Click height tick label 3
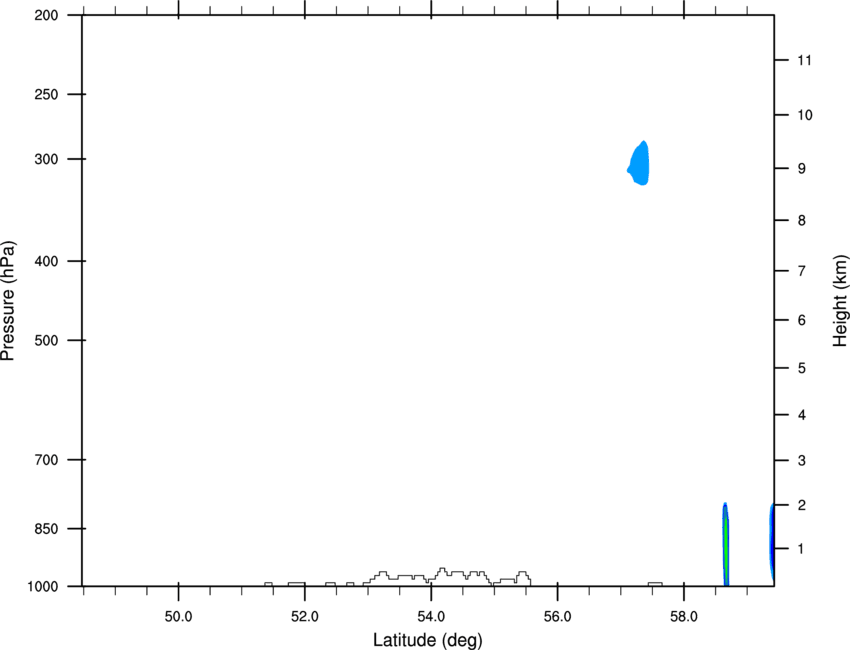Image resolution: width=850 pixels, height=650 pixels. click(x=802, y=461)
